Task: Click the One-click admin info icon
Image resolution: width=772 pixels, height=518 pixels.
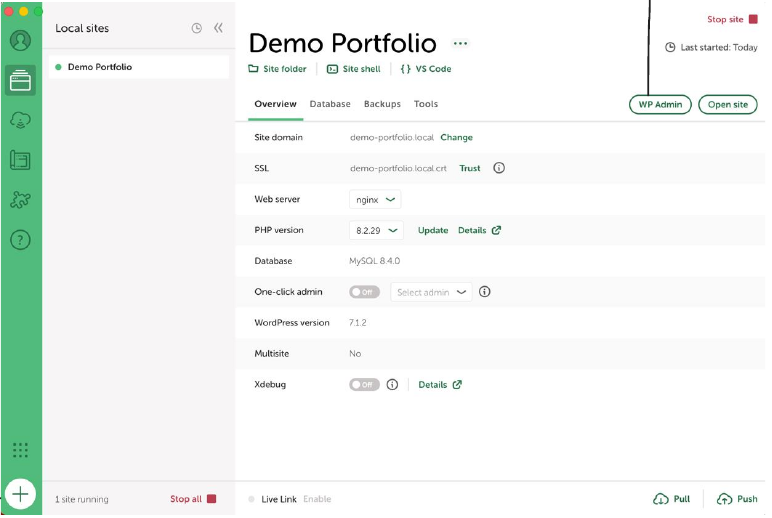Action: (484, 292)
